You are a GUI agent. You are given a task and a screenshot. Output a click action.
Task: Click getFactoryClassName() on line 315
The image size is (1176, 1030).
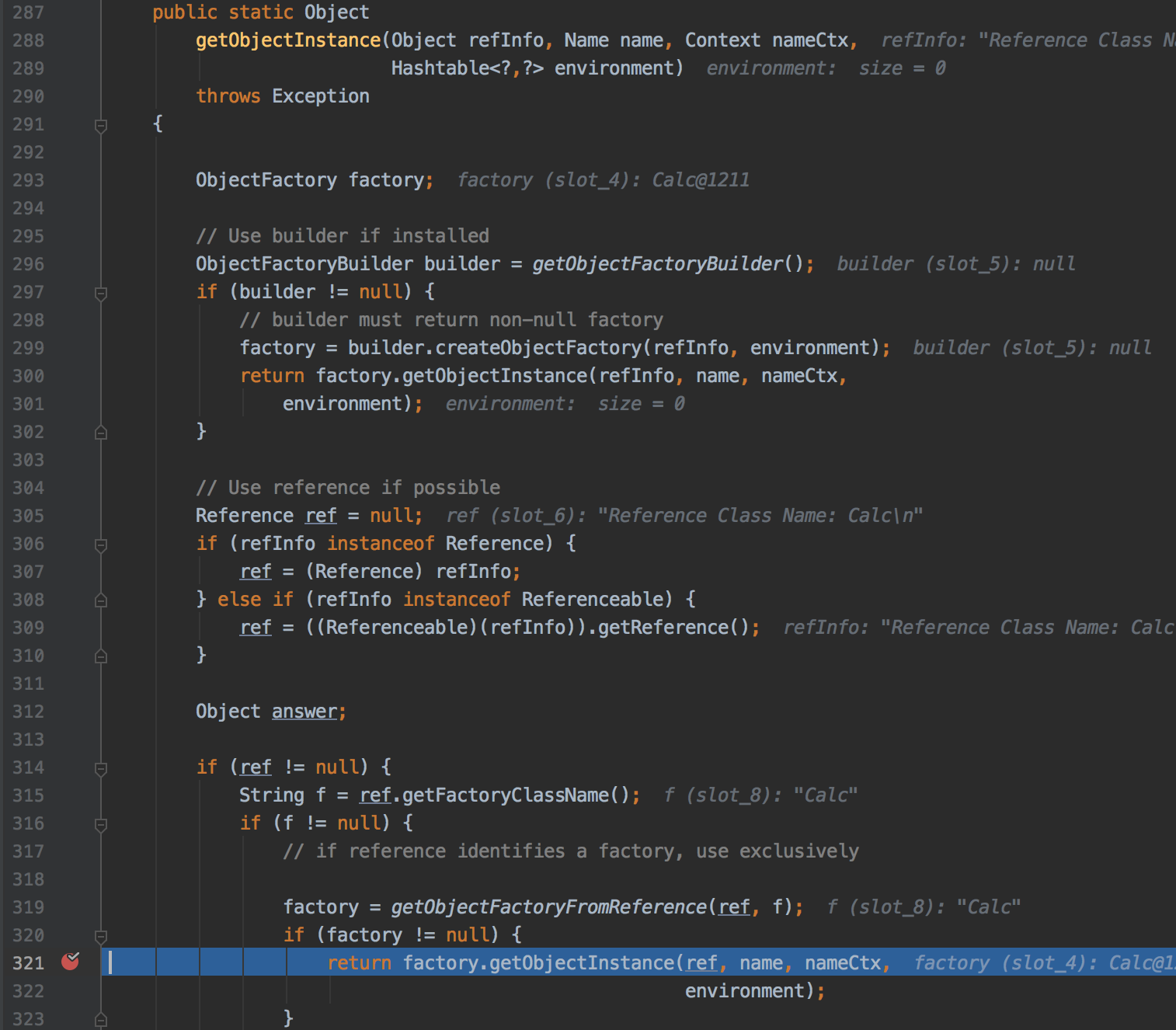point(515,795)
